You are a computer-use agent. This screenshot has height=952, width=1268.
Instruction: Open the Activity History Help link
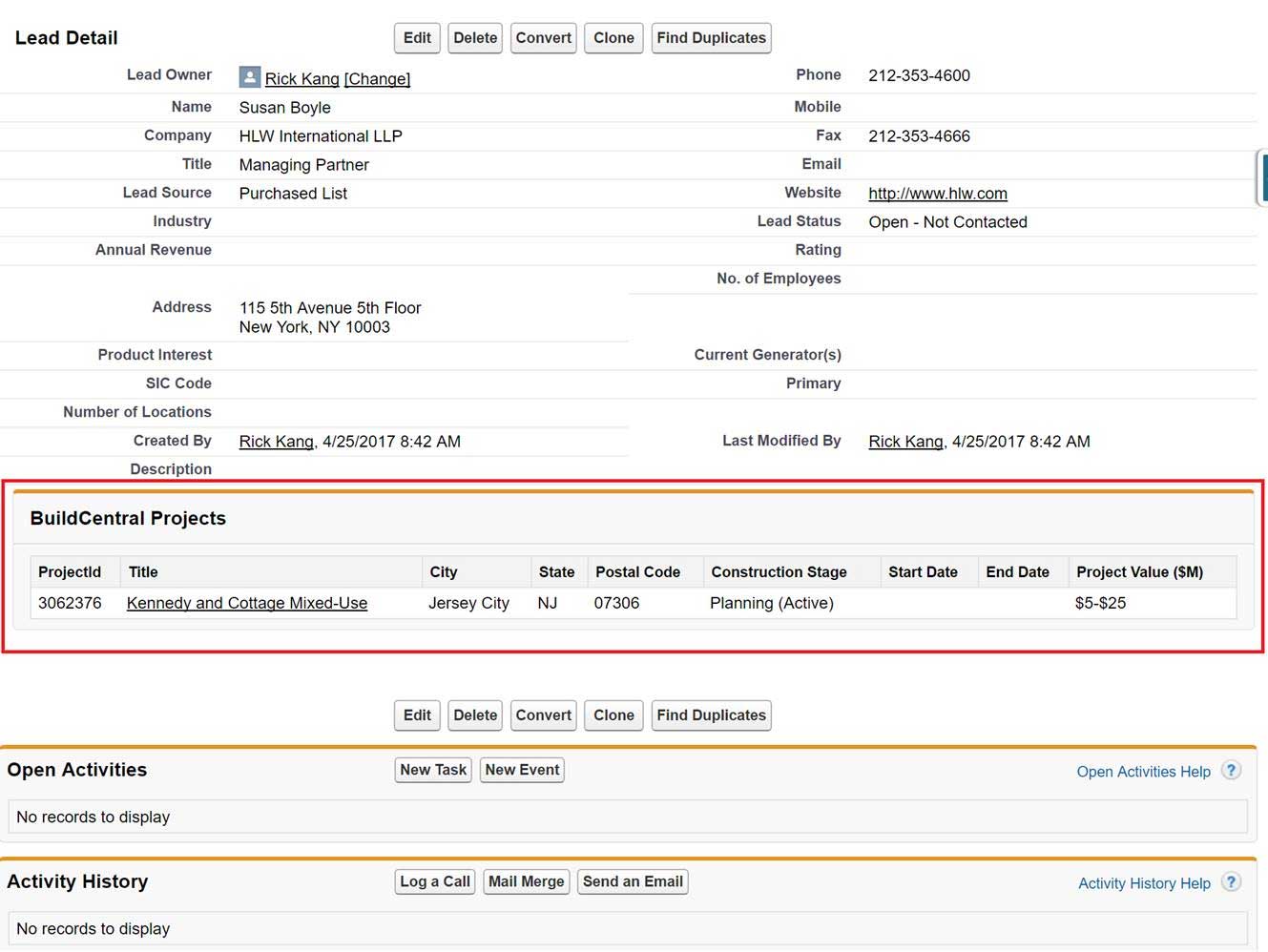point(1144,883)
